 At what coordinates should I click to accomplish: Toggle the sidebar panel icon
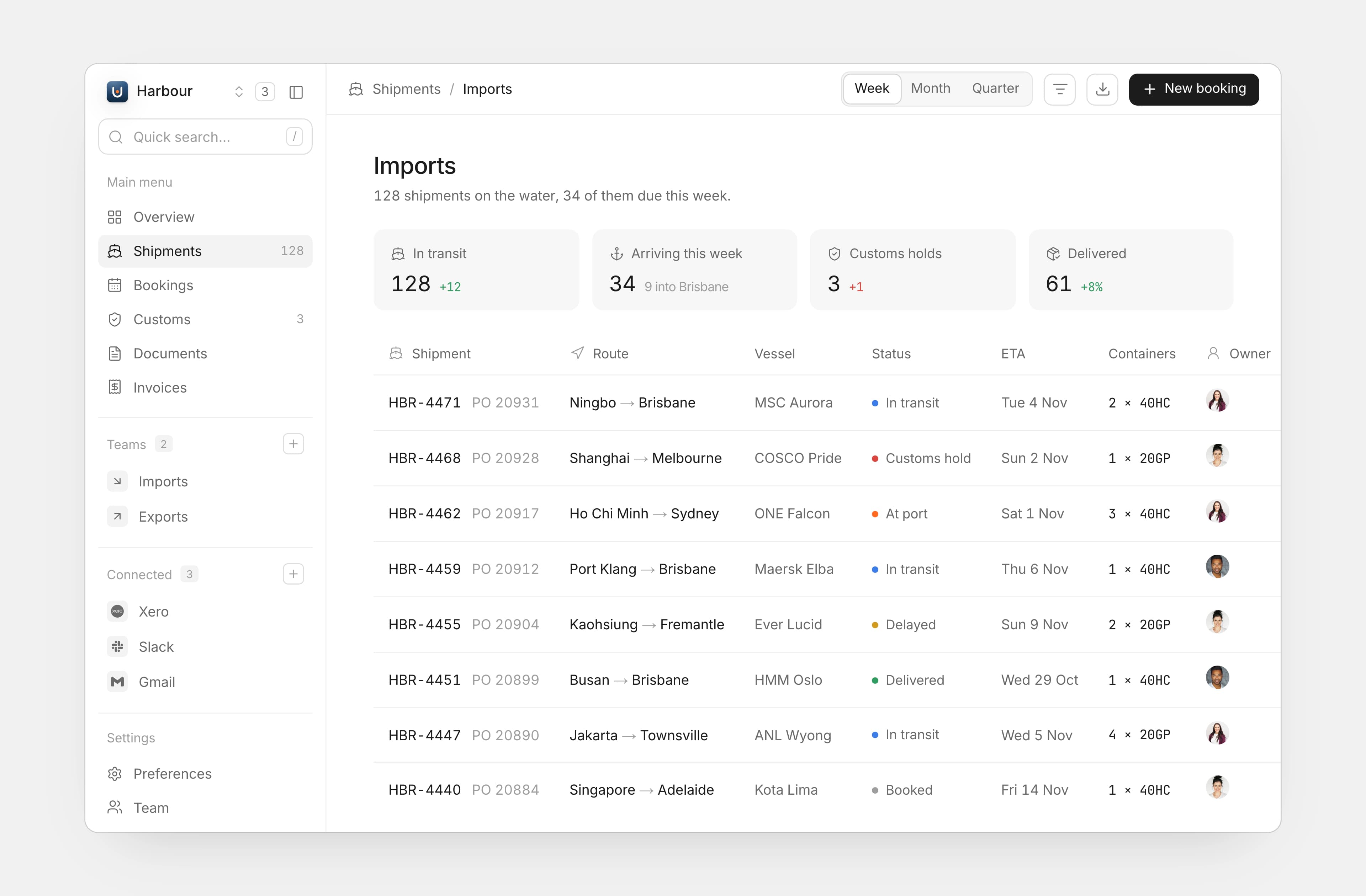pos(296,92)
